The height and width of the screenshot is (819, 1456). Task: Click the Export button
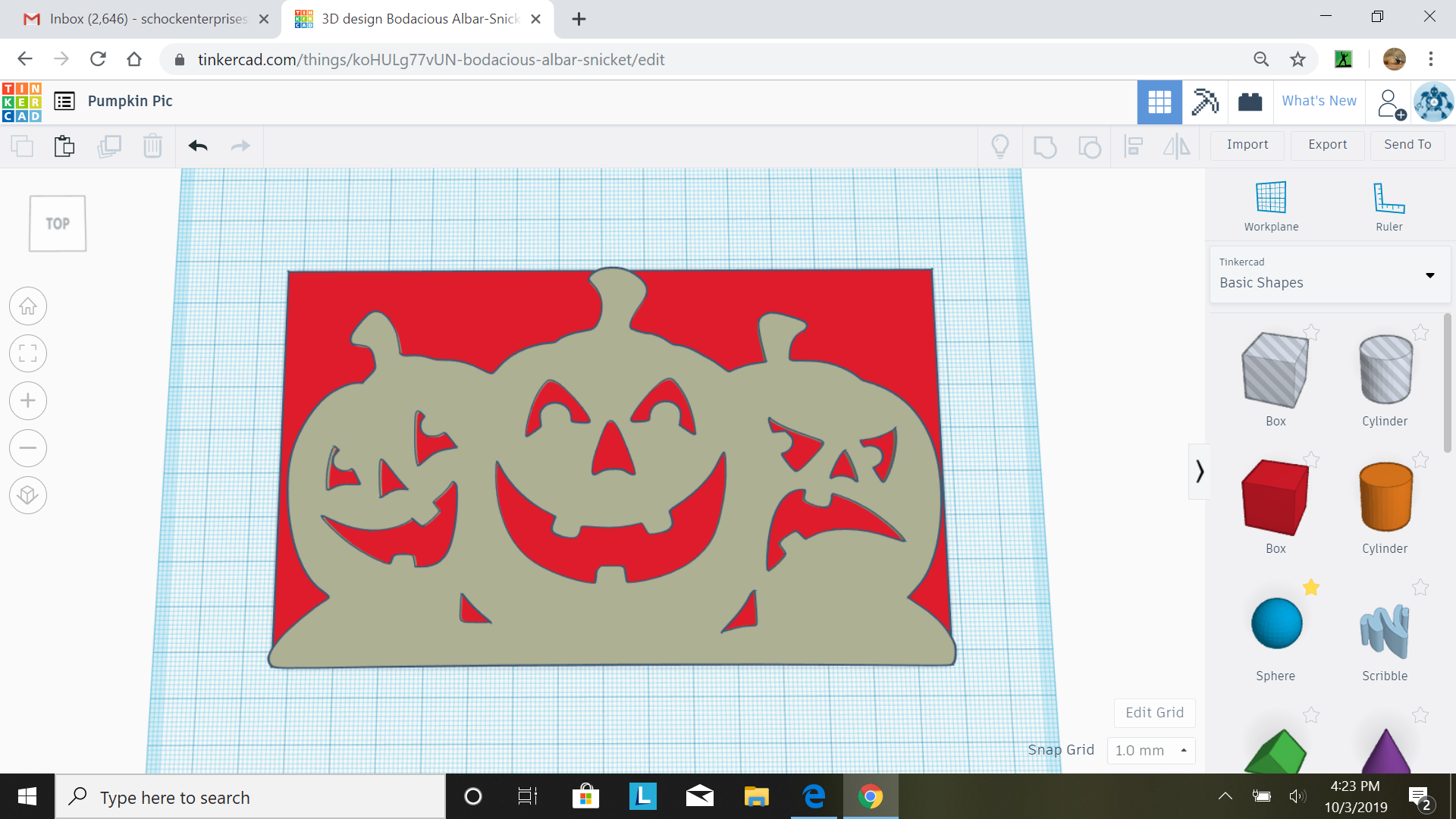[x=1326, y=145]
